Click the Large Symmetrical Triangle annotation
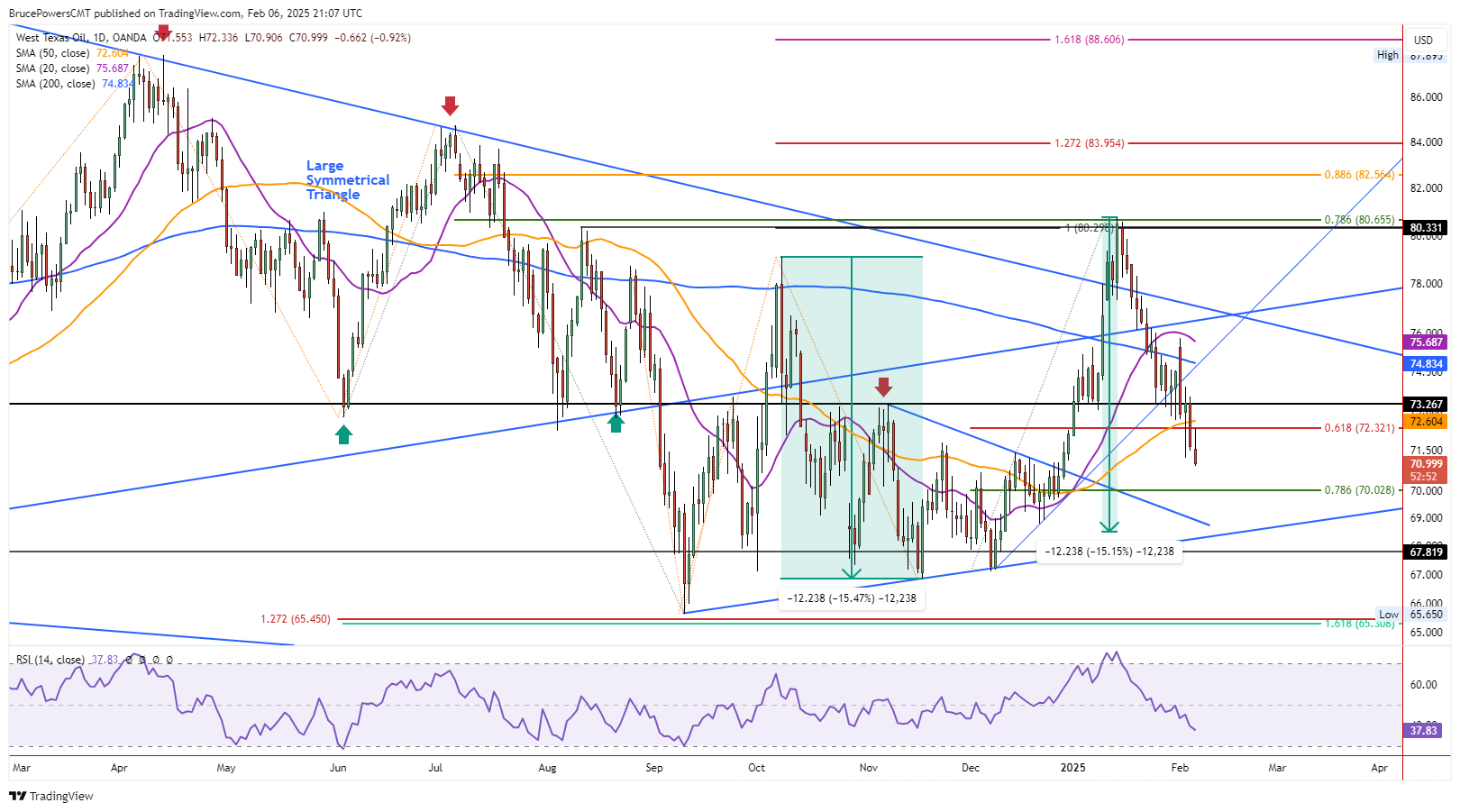 [348, 180]
